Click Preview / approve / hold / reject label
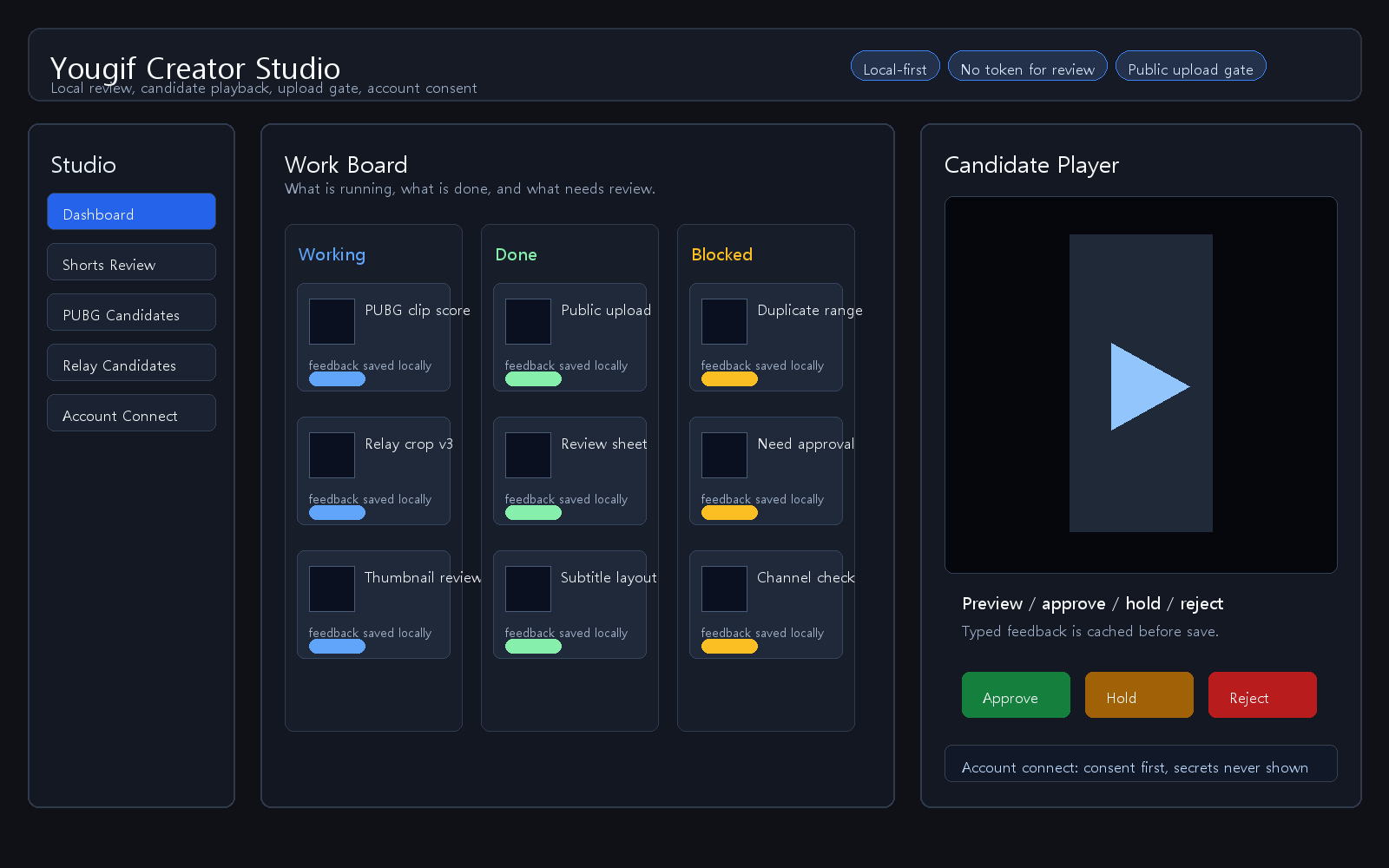The image size is (1389, 868). [1092, 603]
